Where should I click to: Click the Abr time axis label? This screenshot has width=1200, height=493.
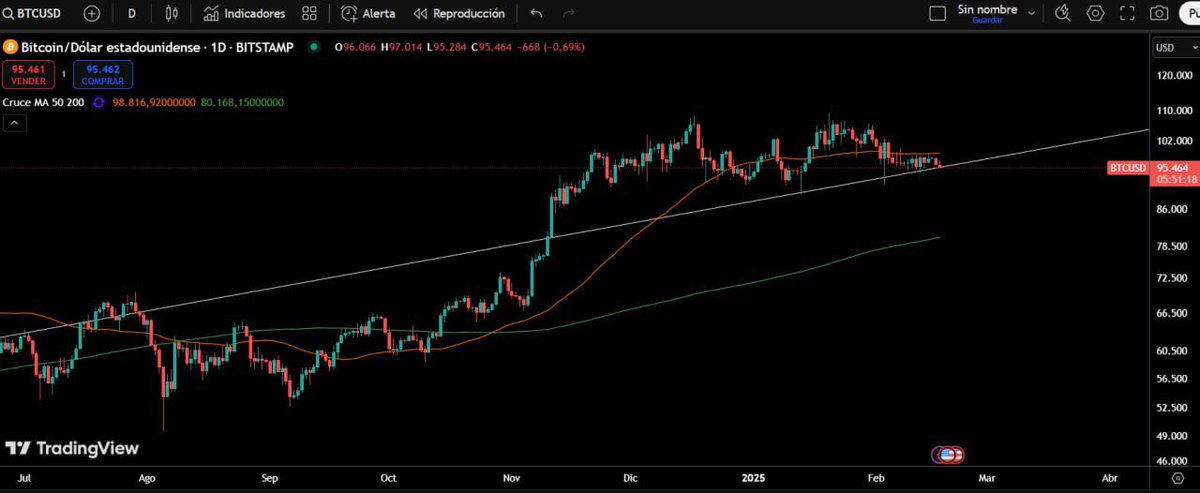tap(1108, 480)
